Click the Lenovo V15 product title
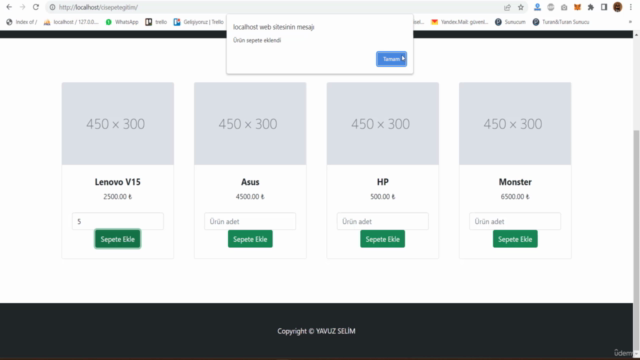Viewport: 640px width, 360px height. click(118, 182)
